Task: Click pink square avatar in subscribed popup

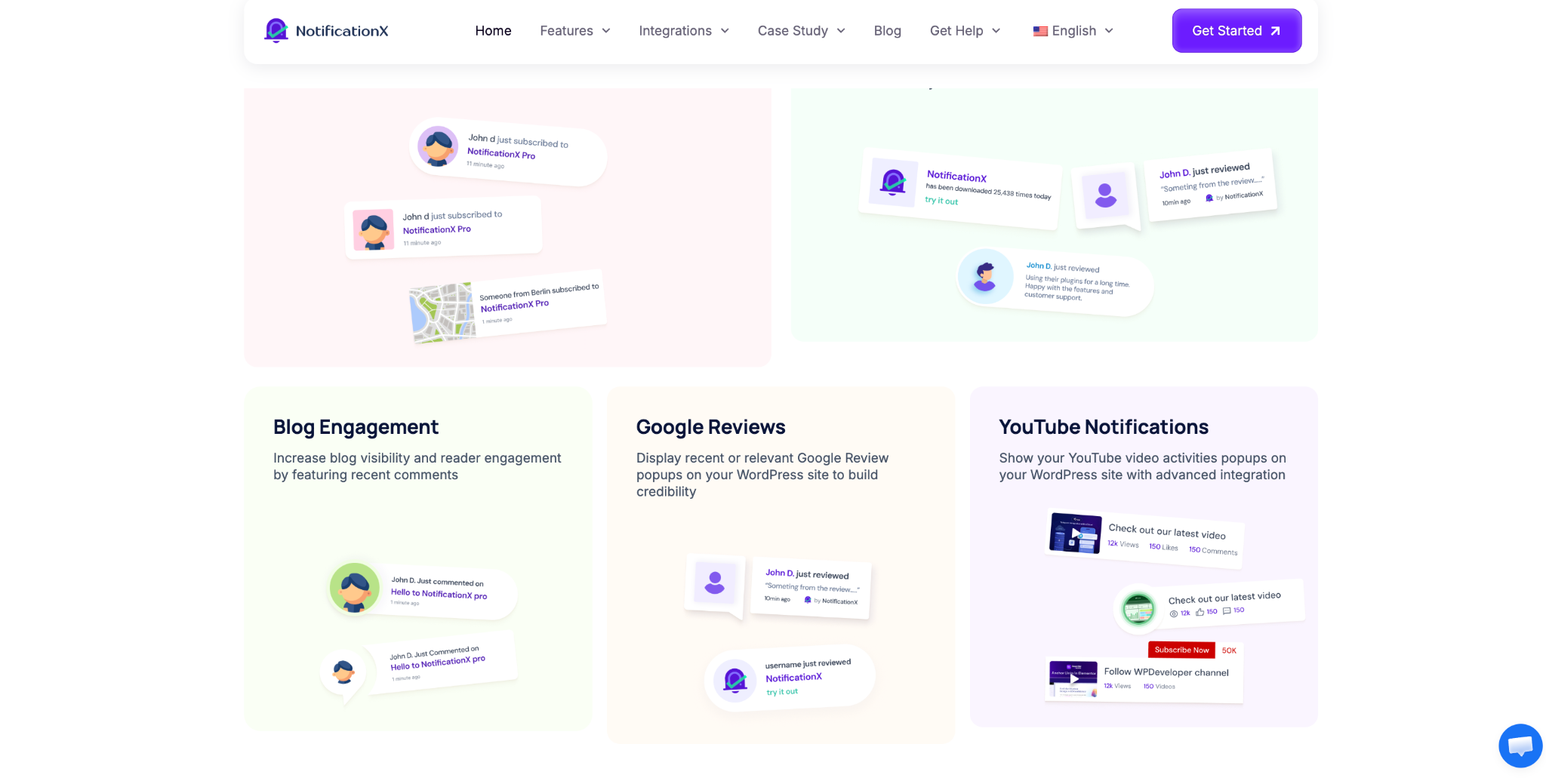Action: 374,230
